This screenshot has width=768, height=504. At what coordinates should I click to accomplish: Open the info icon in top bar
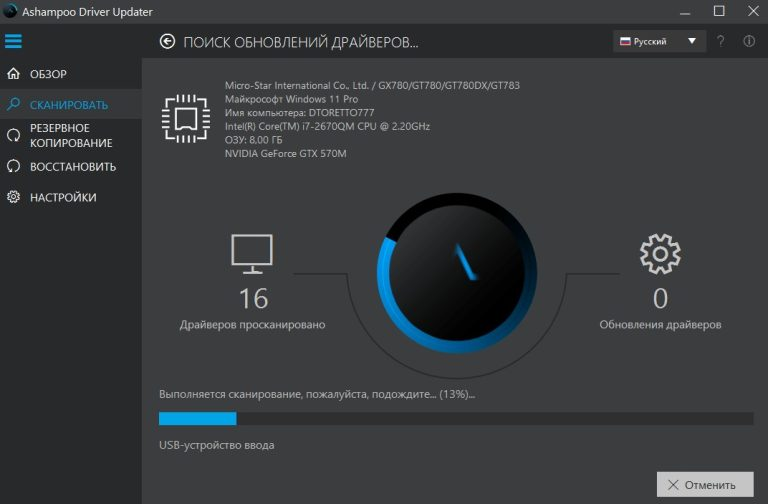(748, 41)
